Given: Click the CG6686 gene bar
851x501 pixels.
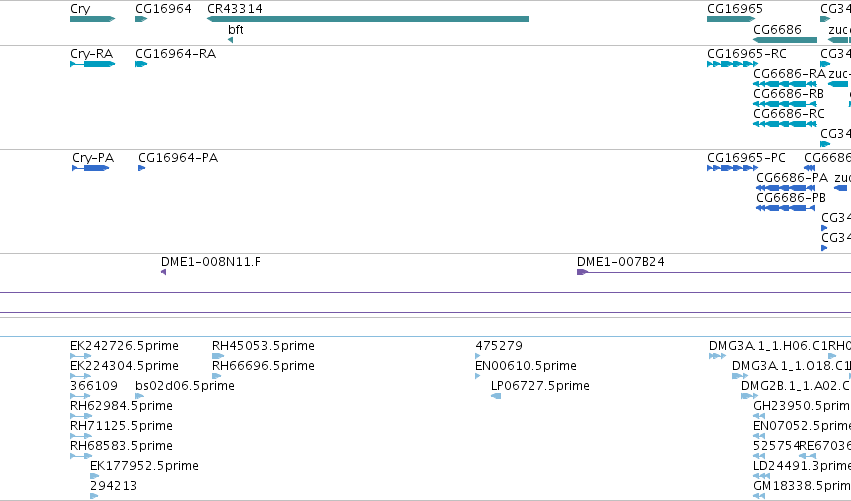Looking at the screenshot, I should [785, 40].
